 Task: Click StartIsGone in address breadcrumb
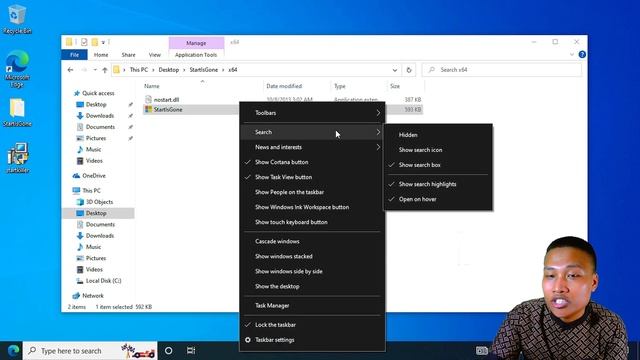coord(204,70)
